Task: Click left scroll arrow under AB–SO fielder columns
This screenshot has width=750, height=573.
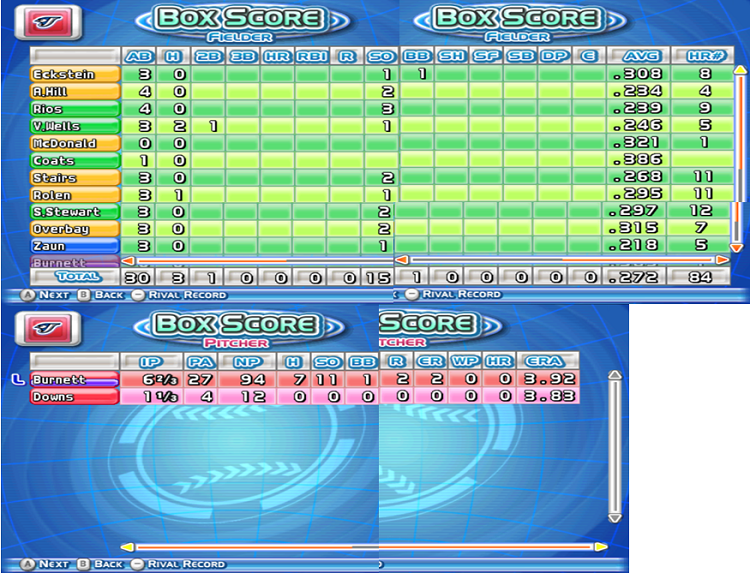Action: pos(128,261)
